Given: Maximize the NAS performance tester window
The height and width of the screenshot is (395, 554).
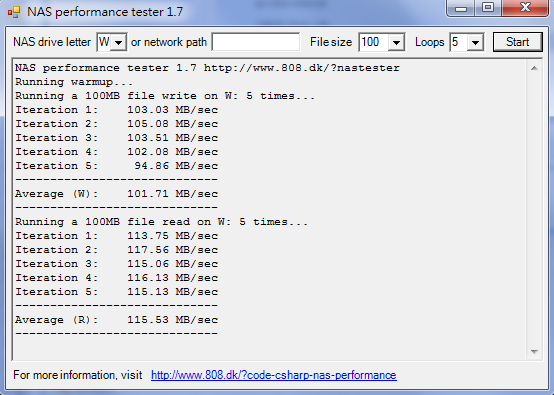Looking at the screenshot, I should pos(488,8).
